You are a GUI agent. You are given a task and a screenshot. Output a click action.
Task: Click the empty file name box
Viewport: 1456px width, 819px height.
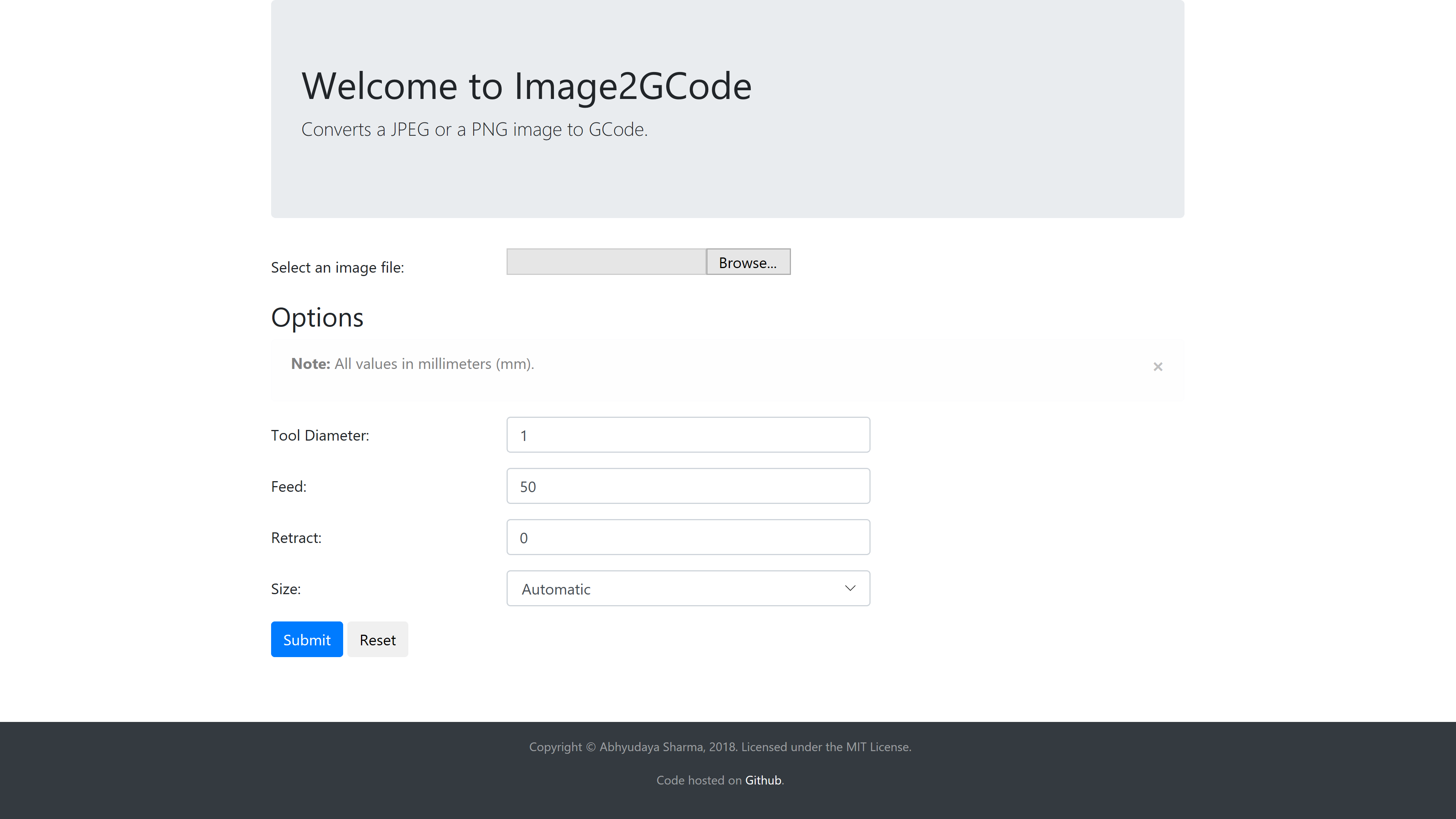pos(606,262)
